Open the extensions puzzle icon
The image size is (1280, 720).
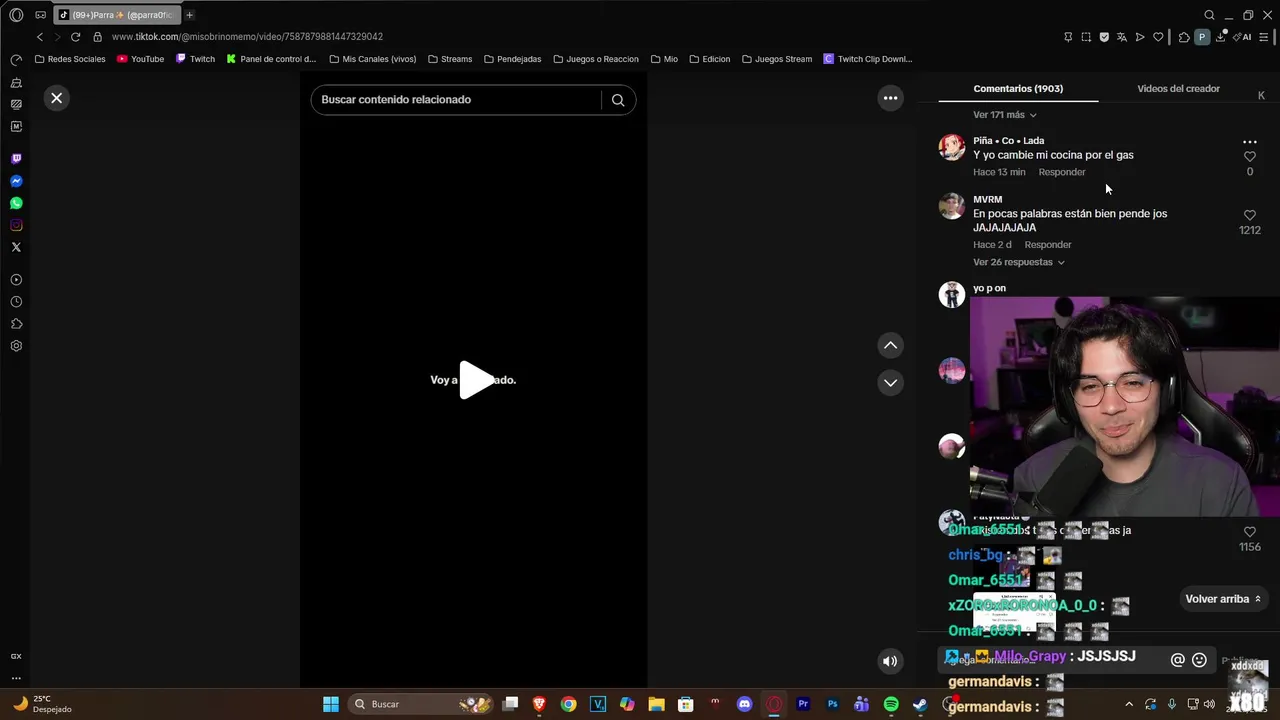(x=1184, y=37)
